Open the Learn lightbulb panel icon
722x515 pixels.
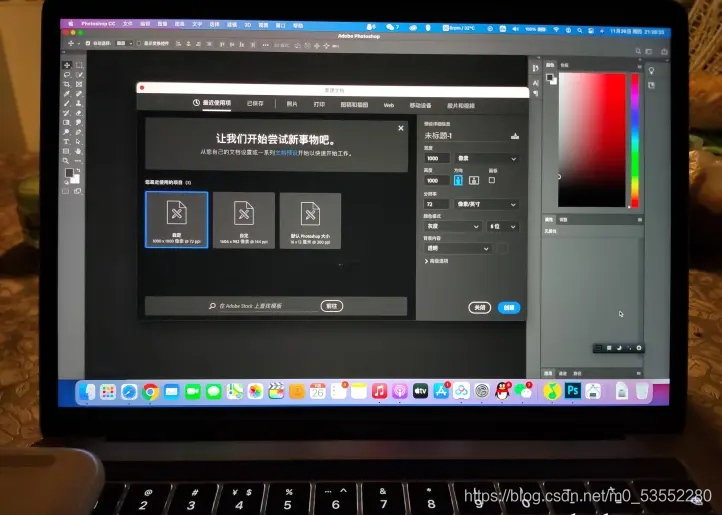click(x=652, y=70)
